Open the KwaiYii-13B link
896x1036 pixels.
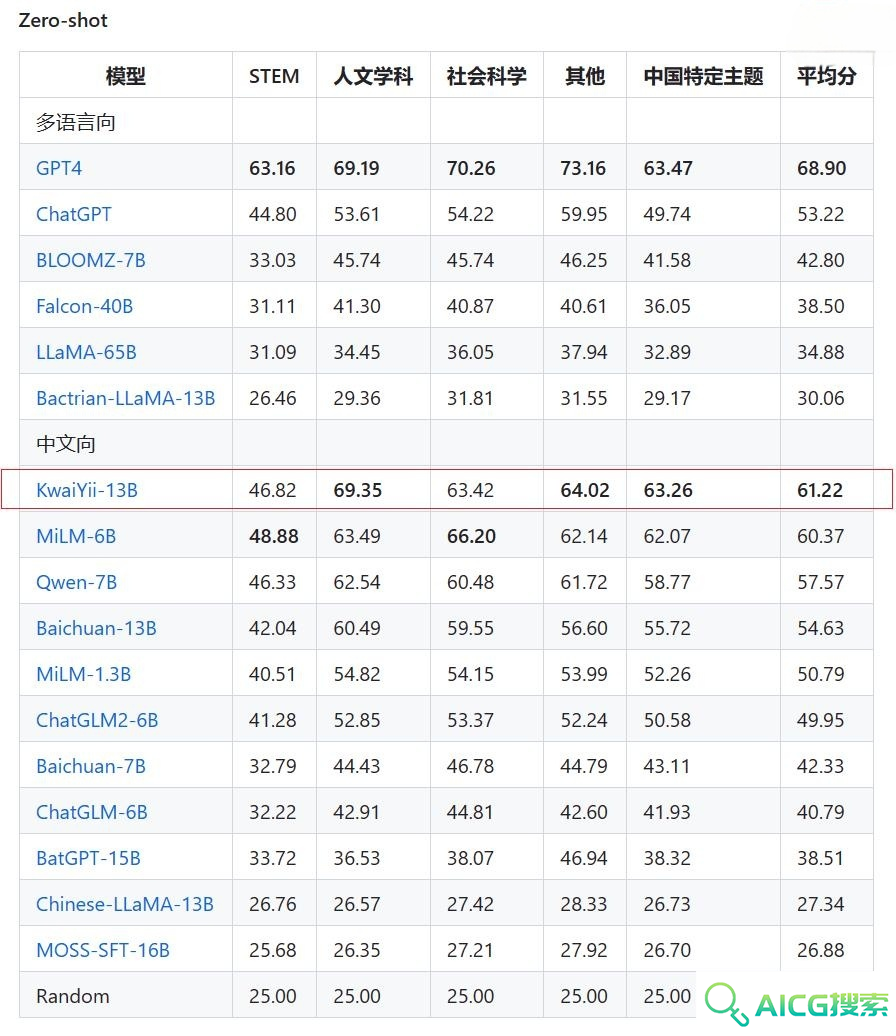87,490
